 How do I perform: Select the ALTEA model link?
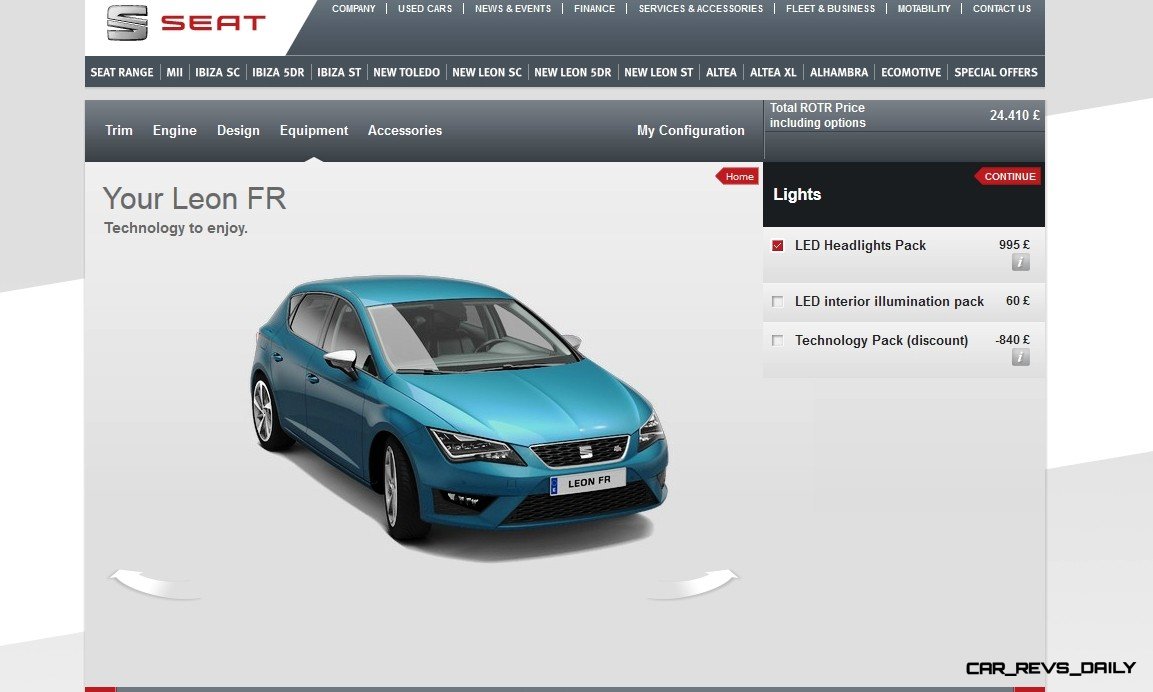point(721,72)
